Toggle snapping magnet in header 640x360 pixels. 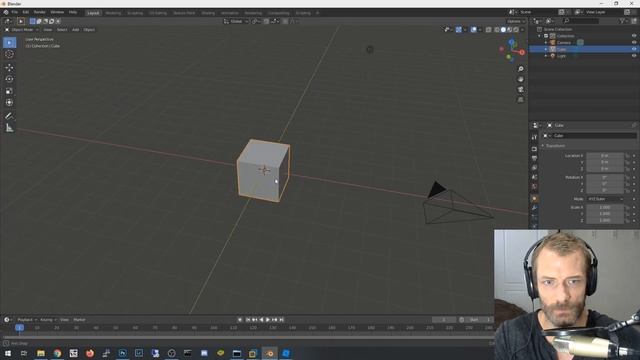[266, 21]
